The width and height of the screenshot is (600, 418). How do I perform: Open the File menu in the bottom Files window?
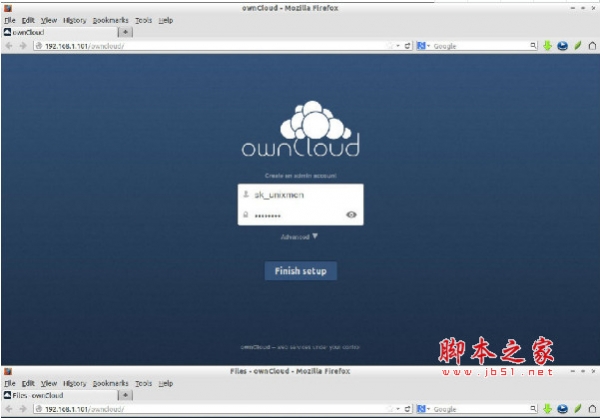[10, 383]
